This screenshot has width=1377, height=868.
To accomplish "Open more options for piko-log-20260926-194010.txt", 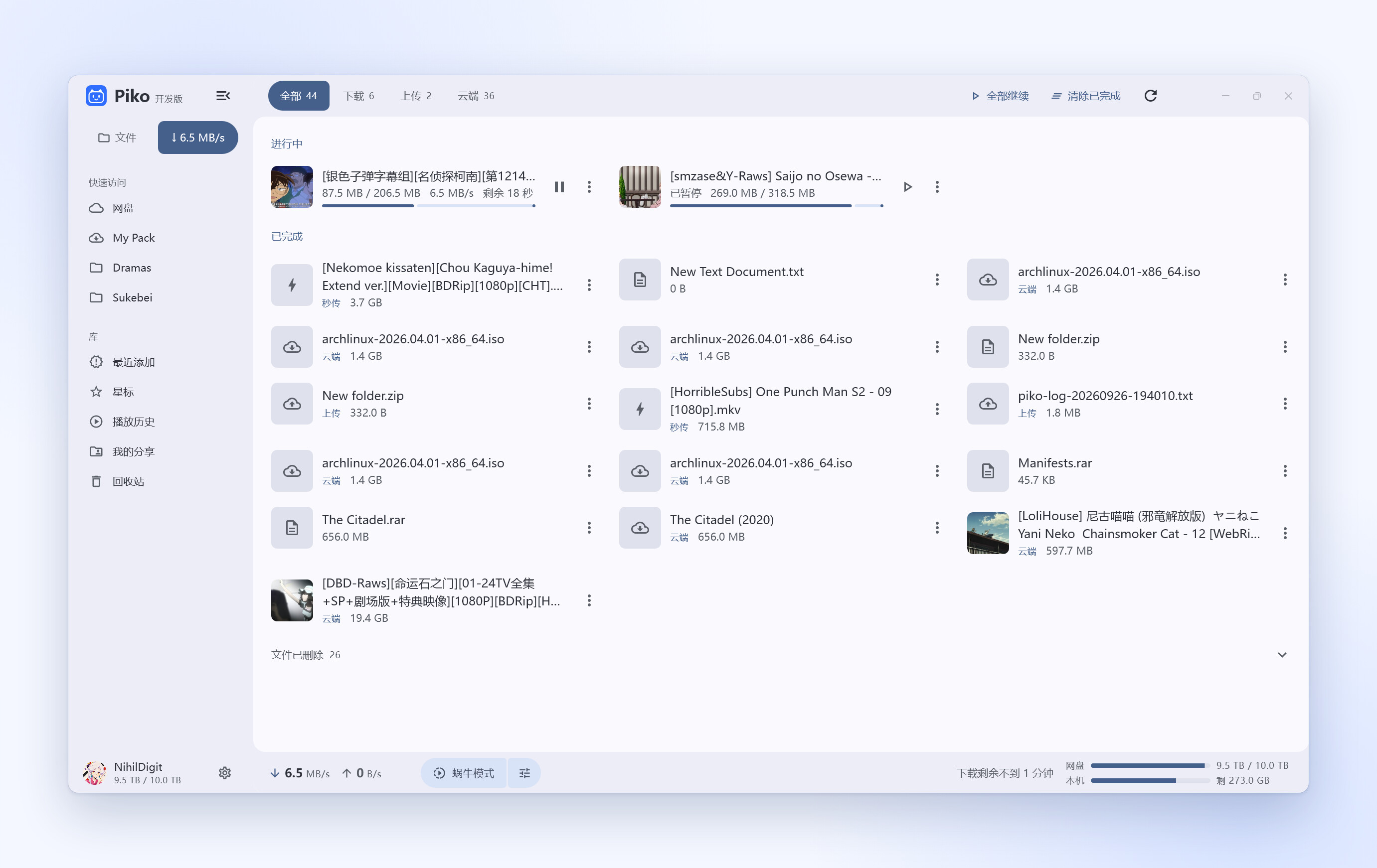I will (1285, 404).
